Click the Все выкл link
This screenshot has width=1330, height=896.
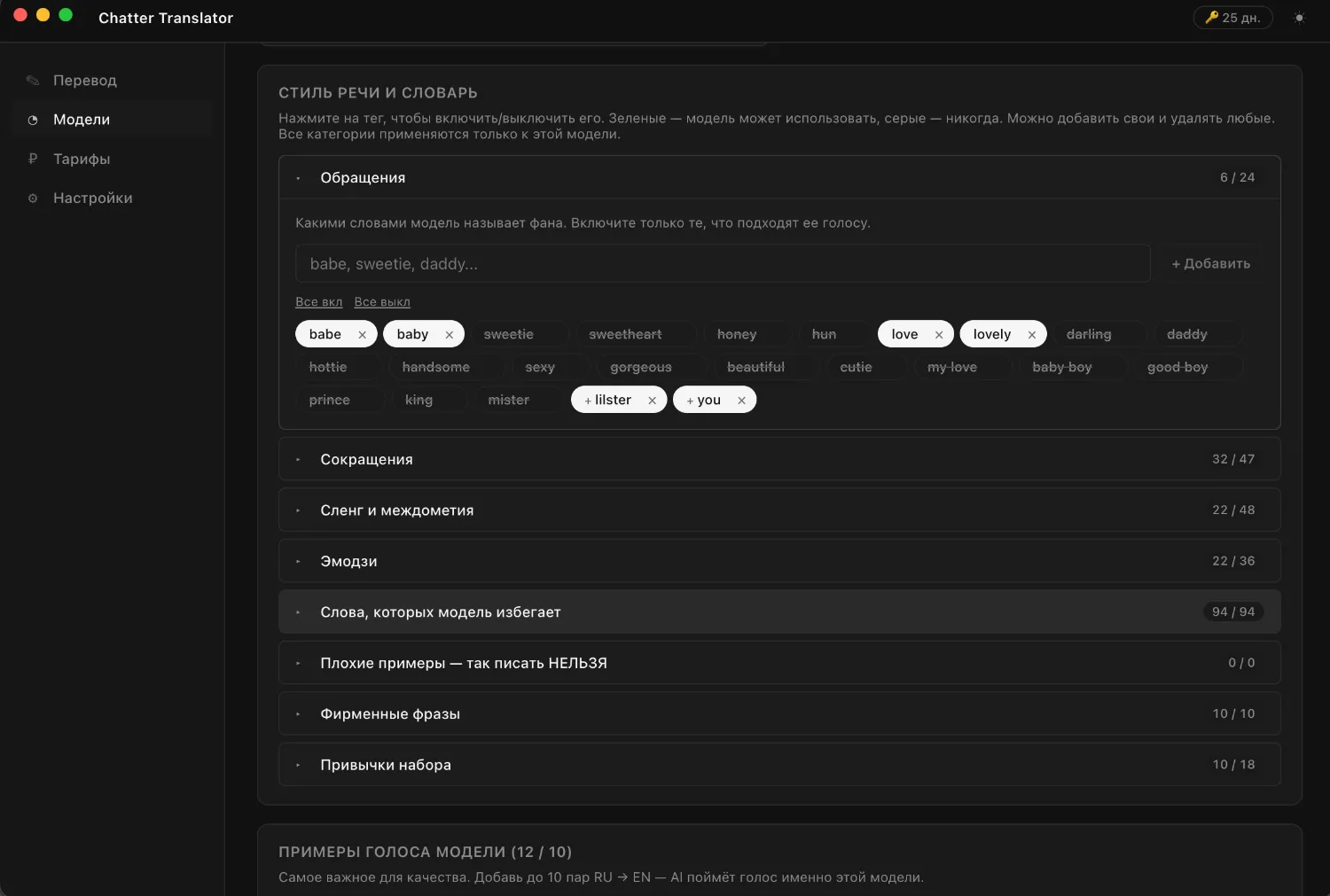point(382,302)
